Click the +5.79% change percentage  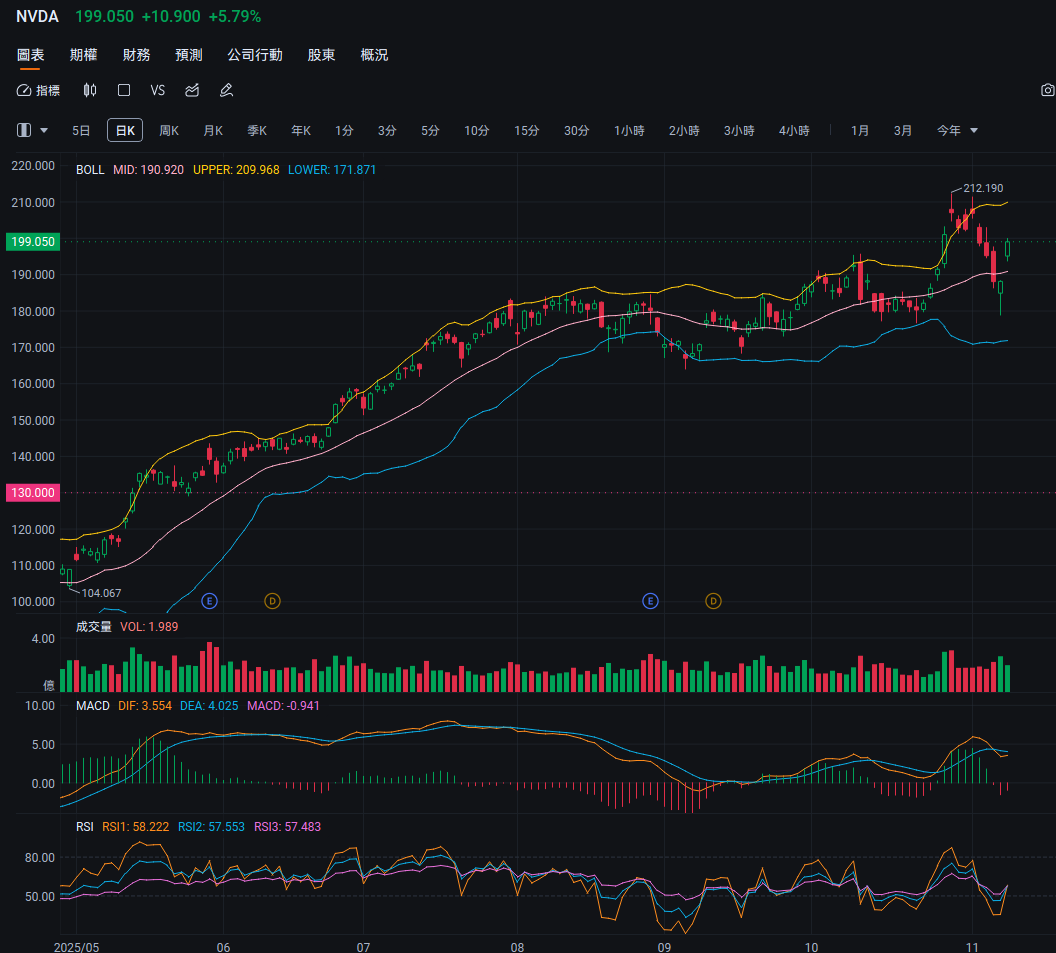coord(234,16)
